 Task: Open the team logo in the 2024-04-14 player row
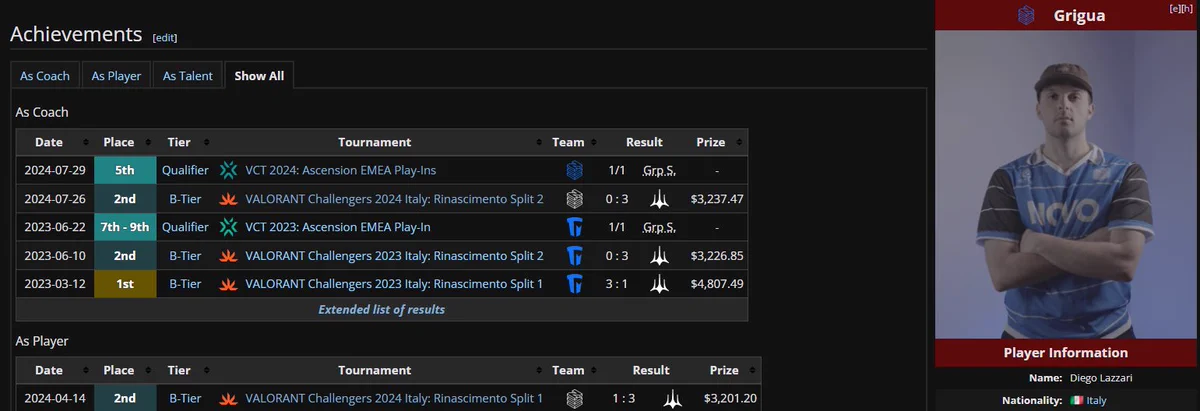click(x=574, y=398)
